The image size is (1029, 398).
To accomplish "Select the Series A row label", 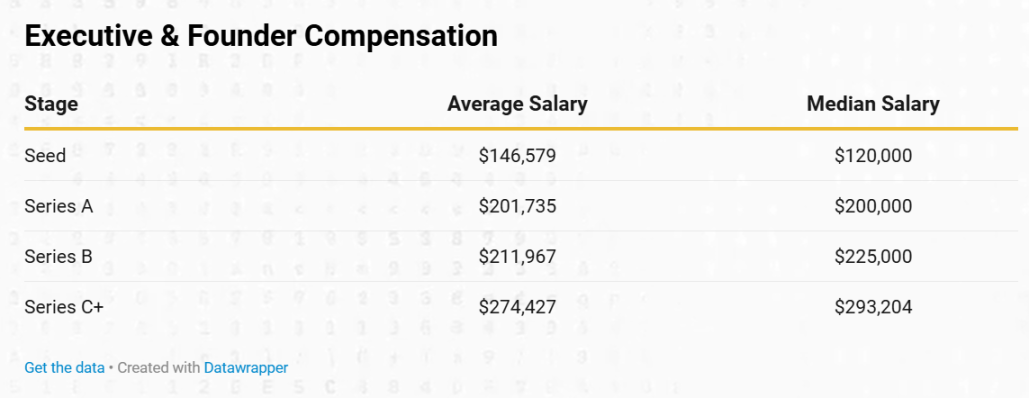I will tap(58, 206).
